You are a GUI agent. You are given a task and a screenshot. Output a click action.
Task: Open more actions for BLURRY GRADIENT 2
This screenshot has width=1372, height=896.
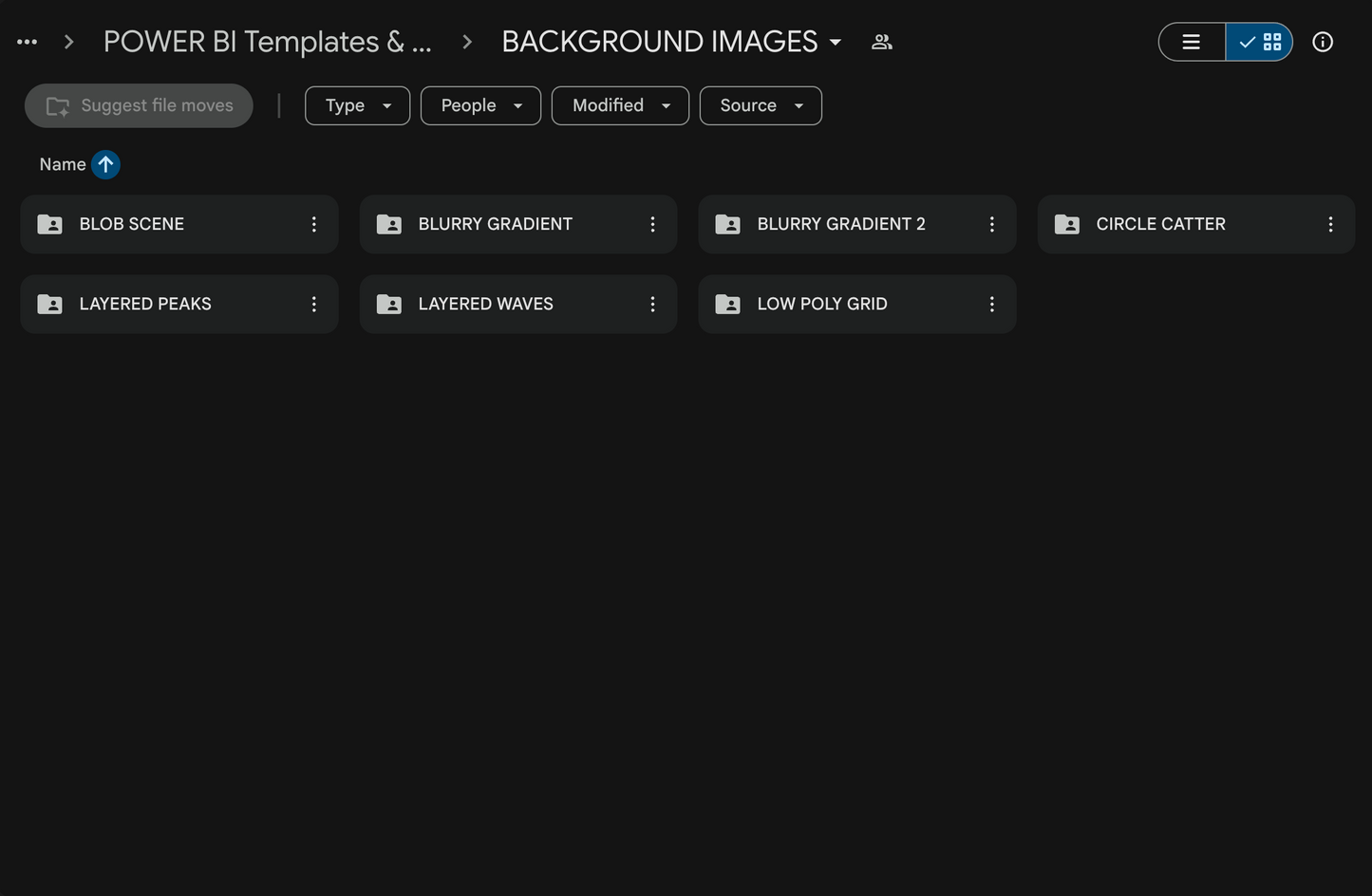point(992,224)
